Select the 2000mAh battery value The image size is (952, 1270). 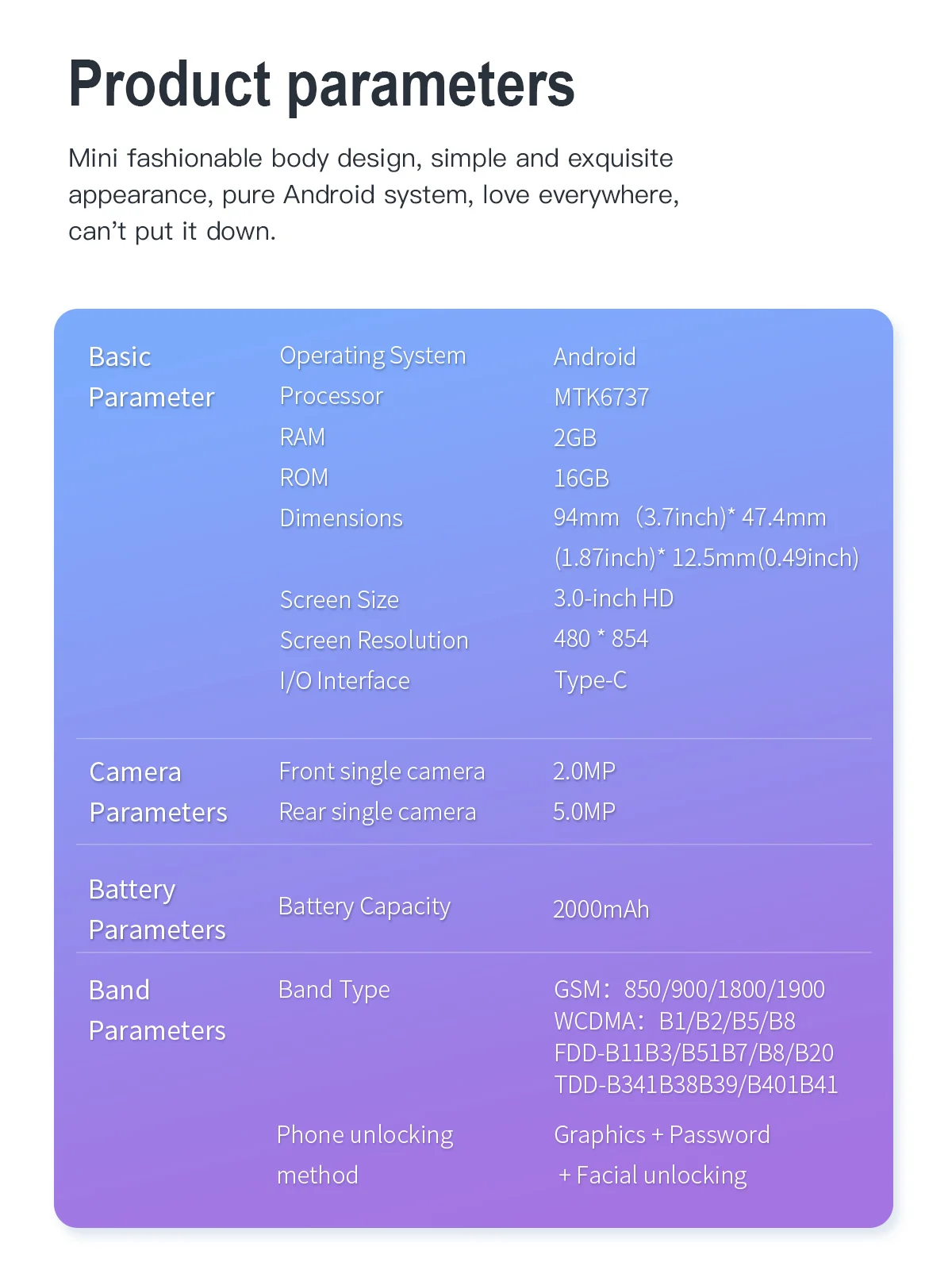[601, 909]
